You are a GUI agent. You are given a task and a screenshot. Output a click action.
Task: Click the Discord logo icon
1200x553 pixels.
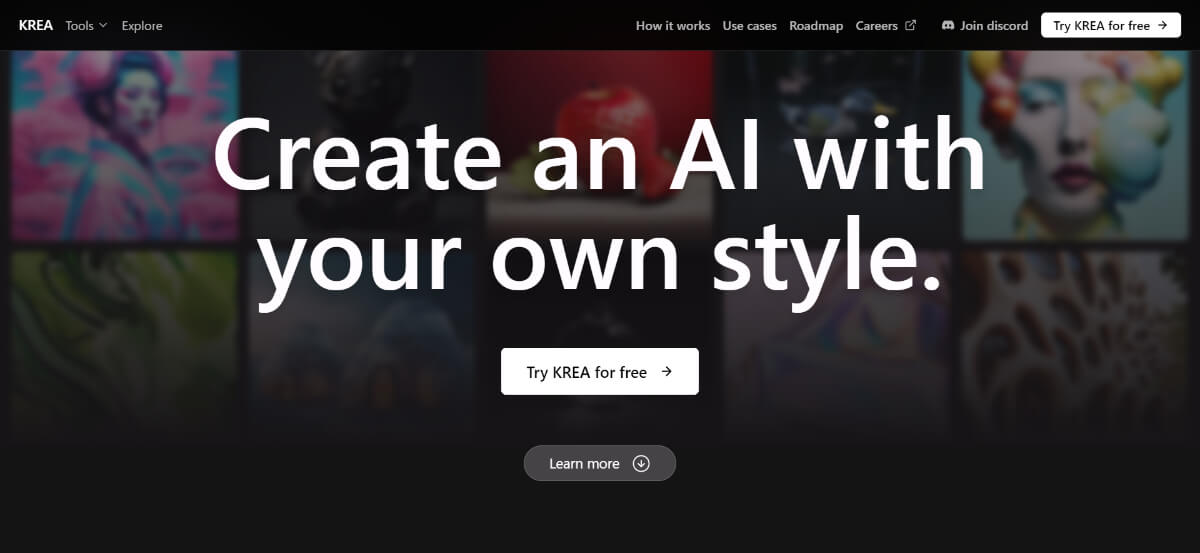[x=948, y=26]
